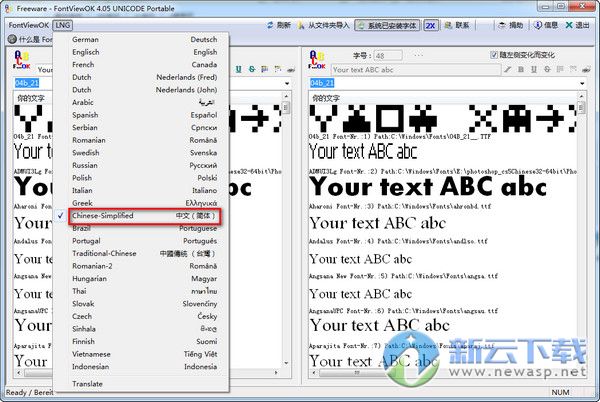Toggle strikethrough in right pane toolbar
600x402 pixels.
point(547,70)
